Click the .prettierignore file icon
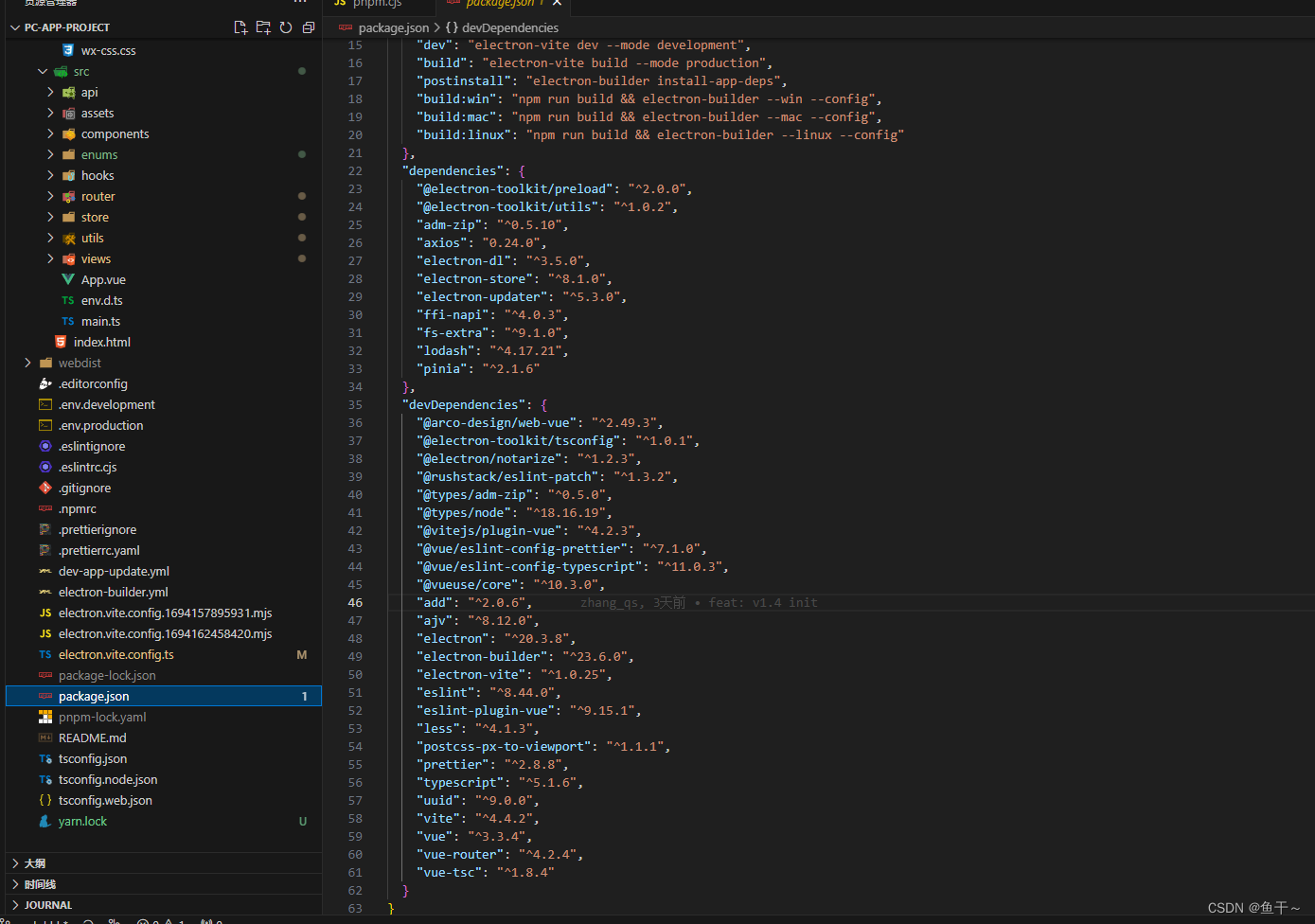Image resolution: width=1315 pixels, height=924 pixels. (x=45, y=529)
